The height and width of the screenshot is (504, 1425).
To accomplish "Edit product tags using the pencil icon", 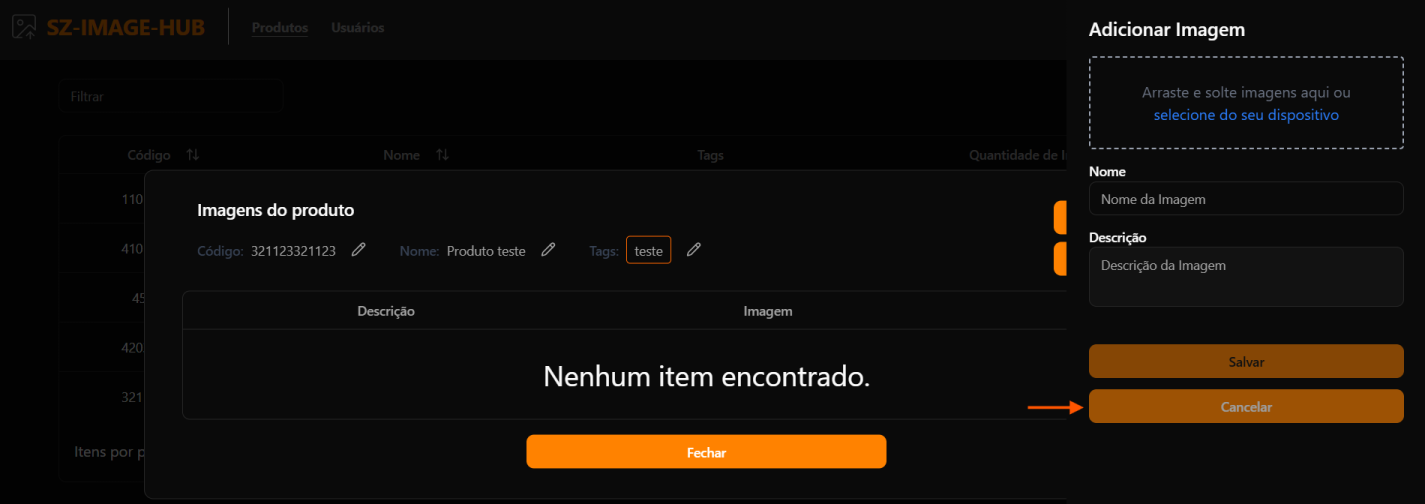I will click(x=693, y=250).
